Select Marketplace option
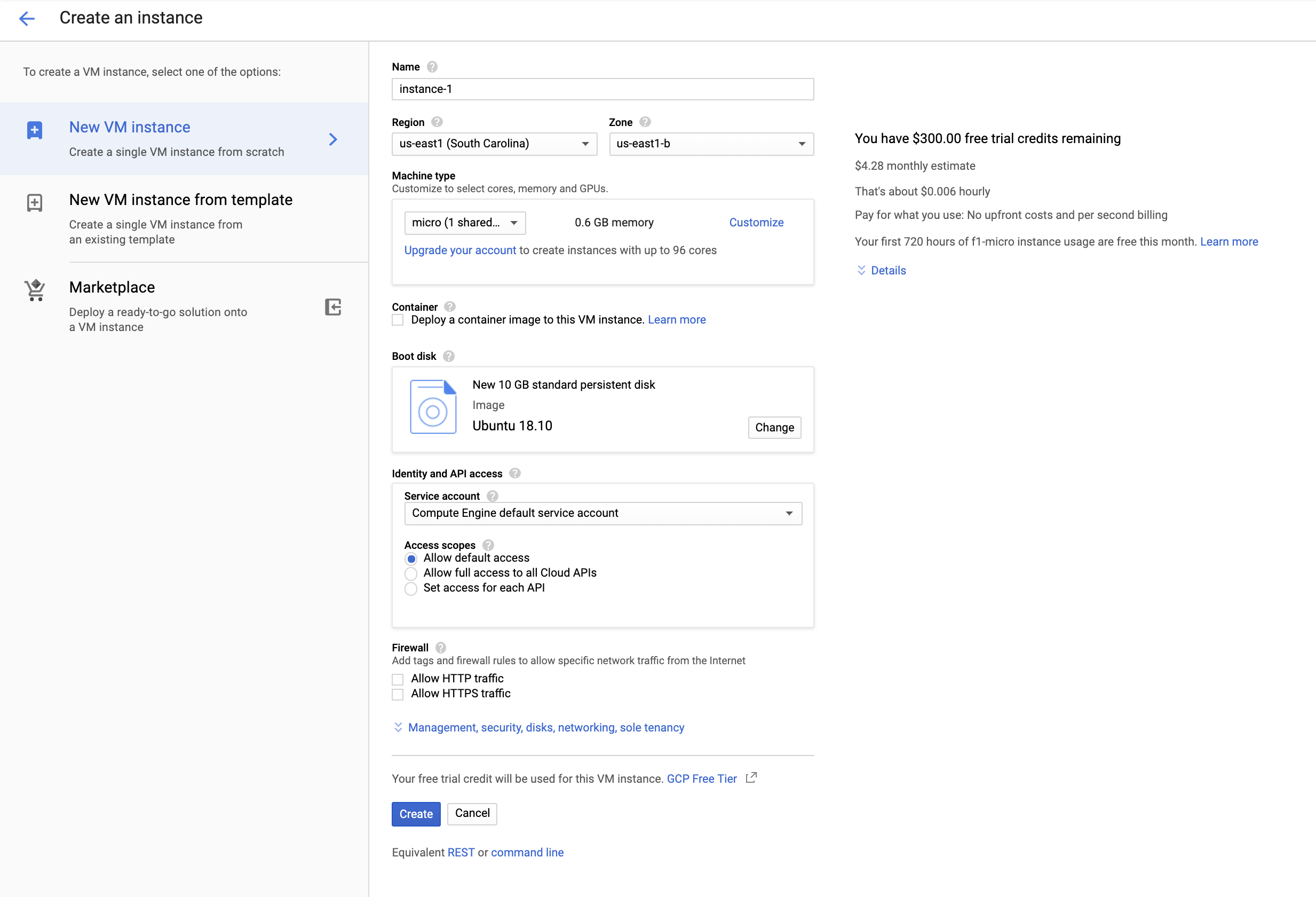 [x=184, y=306]
